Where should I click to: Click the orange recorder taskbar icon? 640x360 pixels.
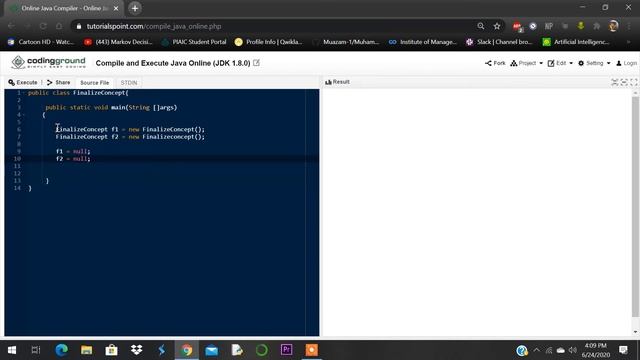[x=311, y=350]
